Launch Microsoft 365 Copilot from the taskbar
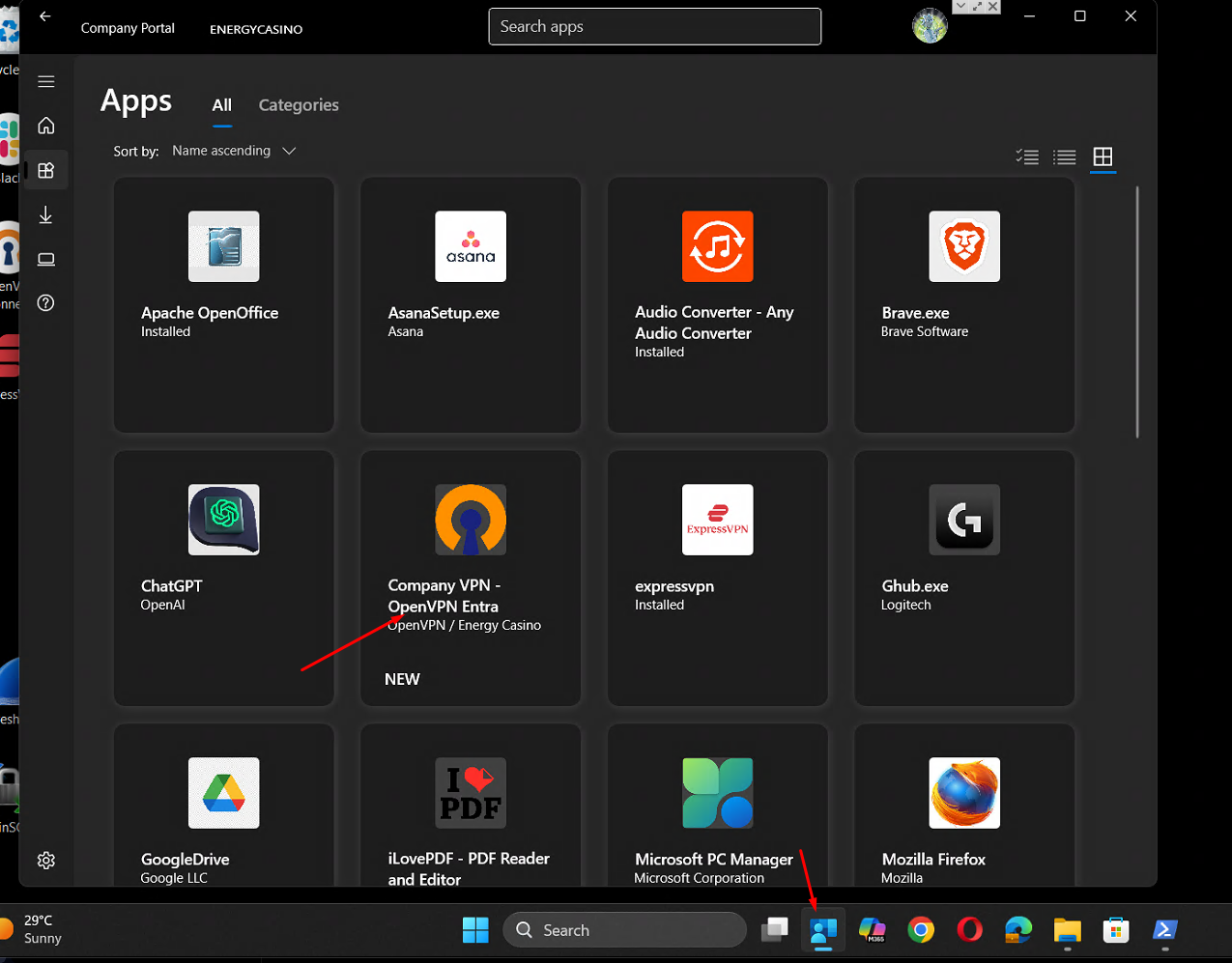The image size is (1232, 963). (x=873, y=930)
